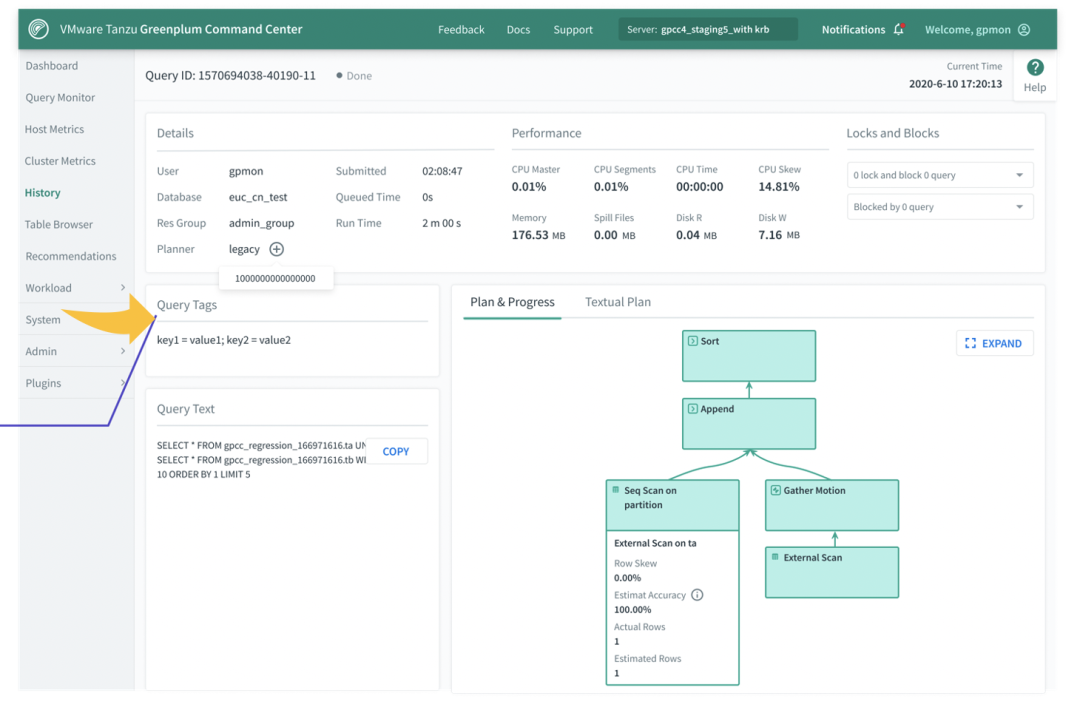Click the External Scan node icon
Screen dimensions: 1080x710
[x=775, y=556]
